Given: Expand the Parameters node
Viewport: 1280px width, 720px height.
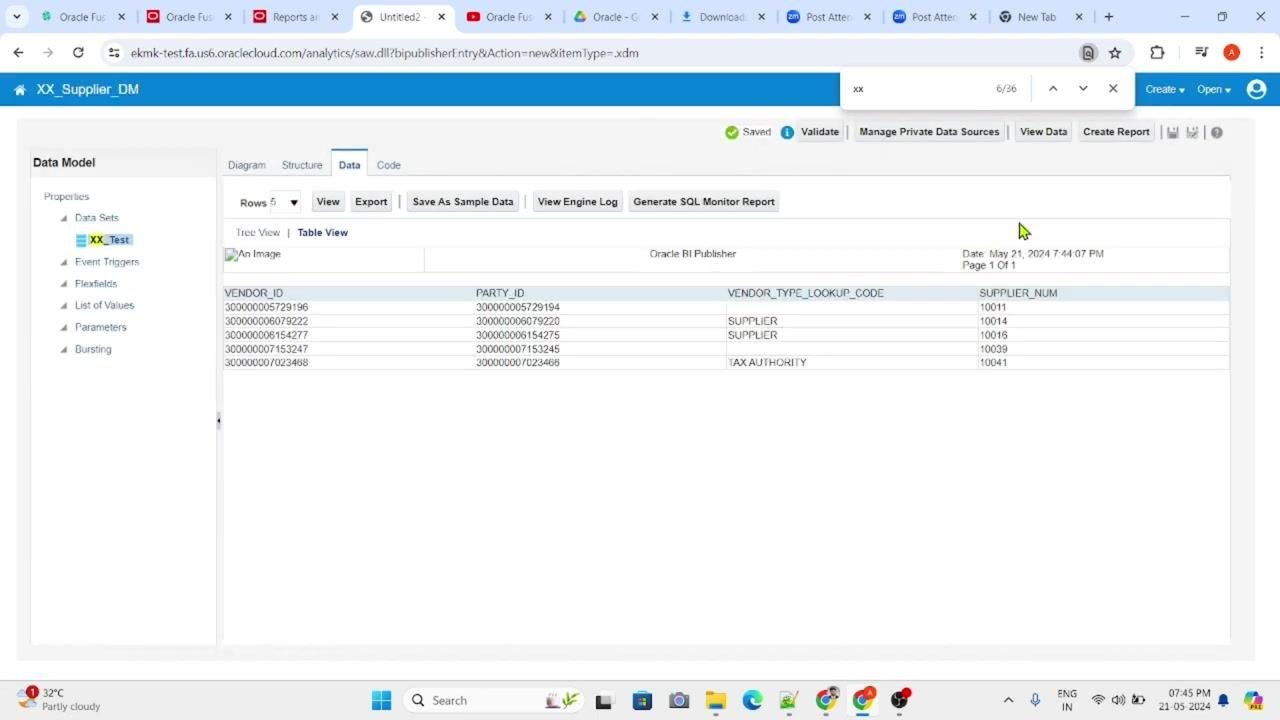Looking at the screenshot, I should [64, 328].
